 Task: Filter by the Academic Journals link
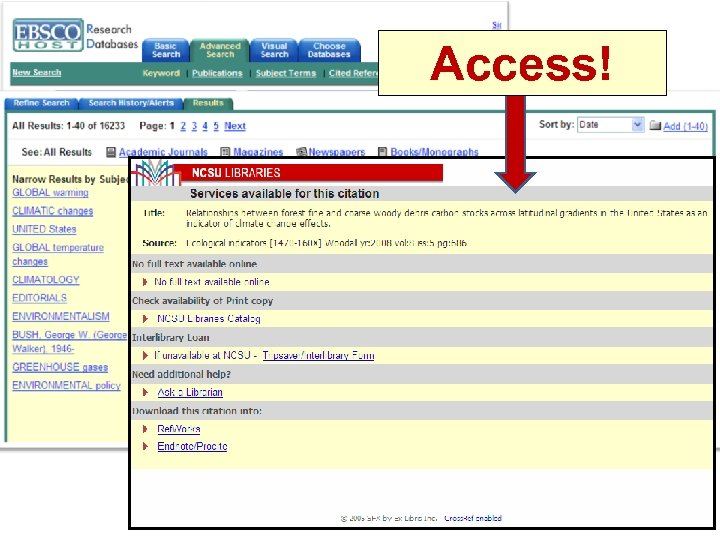click(163, 152)
